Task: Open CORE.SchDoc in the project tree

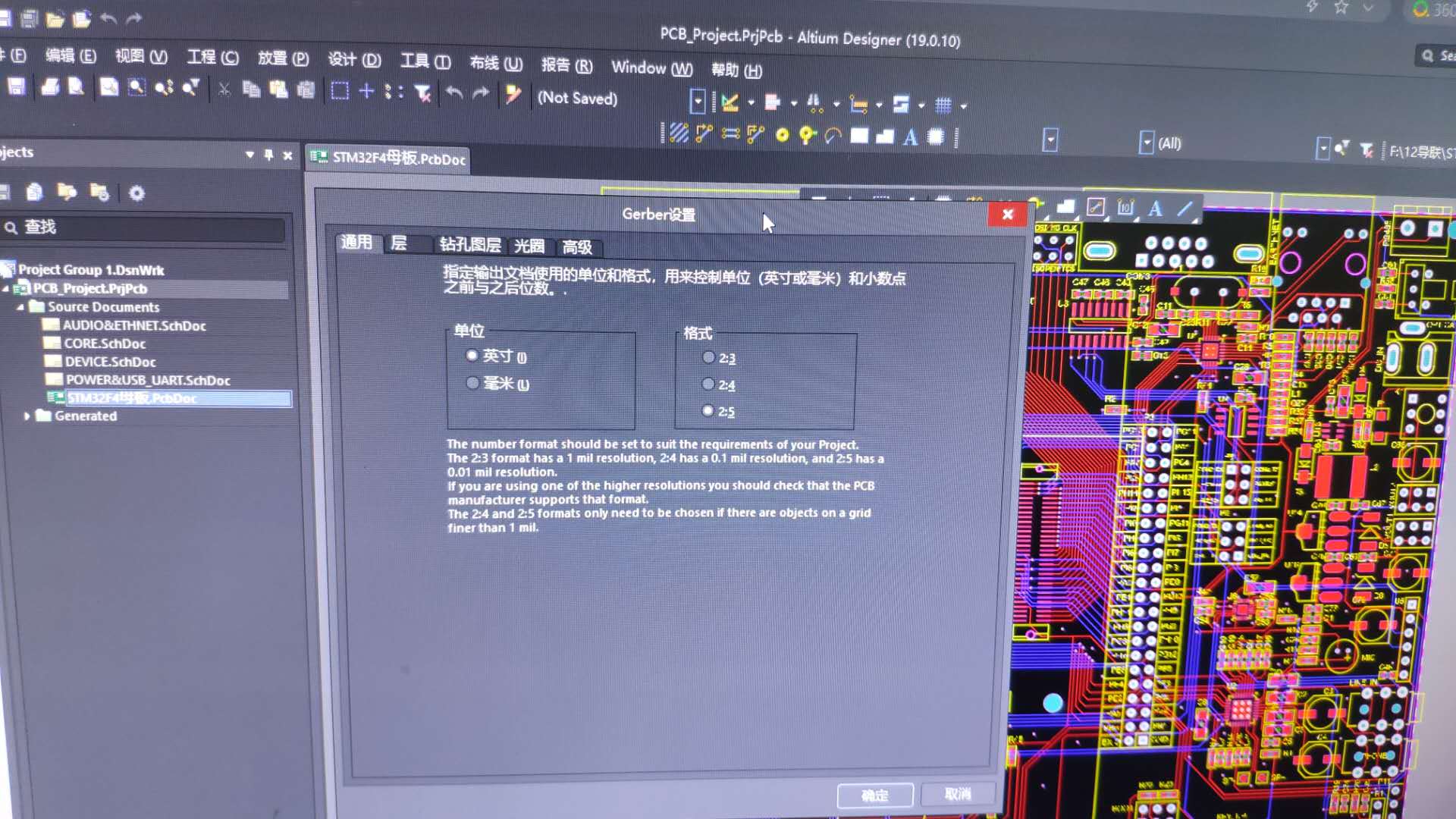Action: tap(105, 344)
